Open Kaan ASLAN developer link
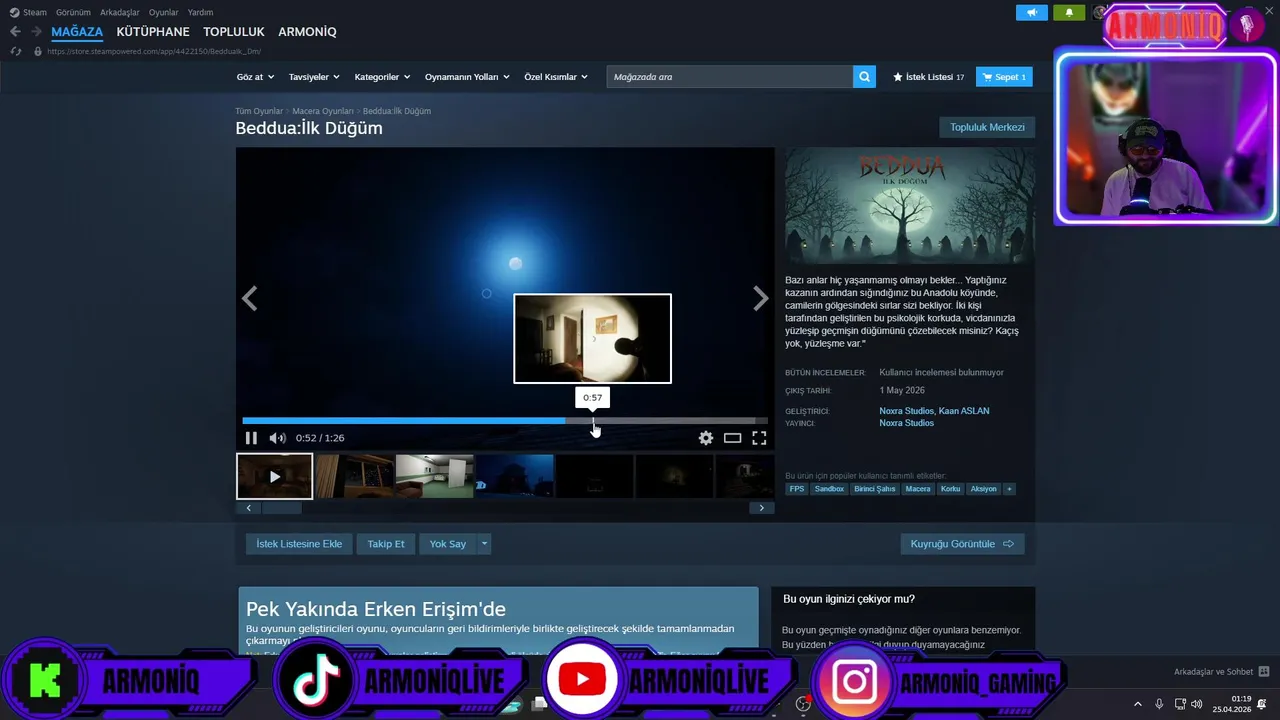Image resolution: width=1280 pixels, height=720 pixels. tap(964, 411)
